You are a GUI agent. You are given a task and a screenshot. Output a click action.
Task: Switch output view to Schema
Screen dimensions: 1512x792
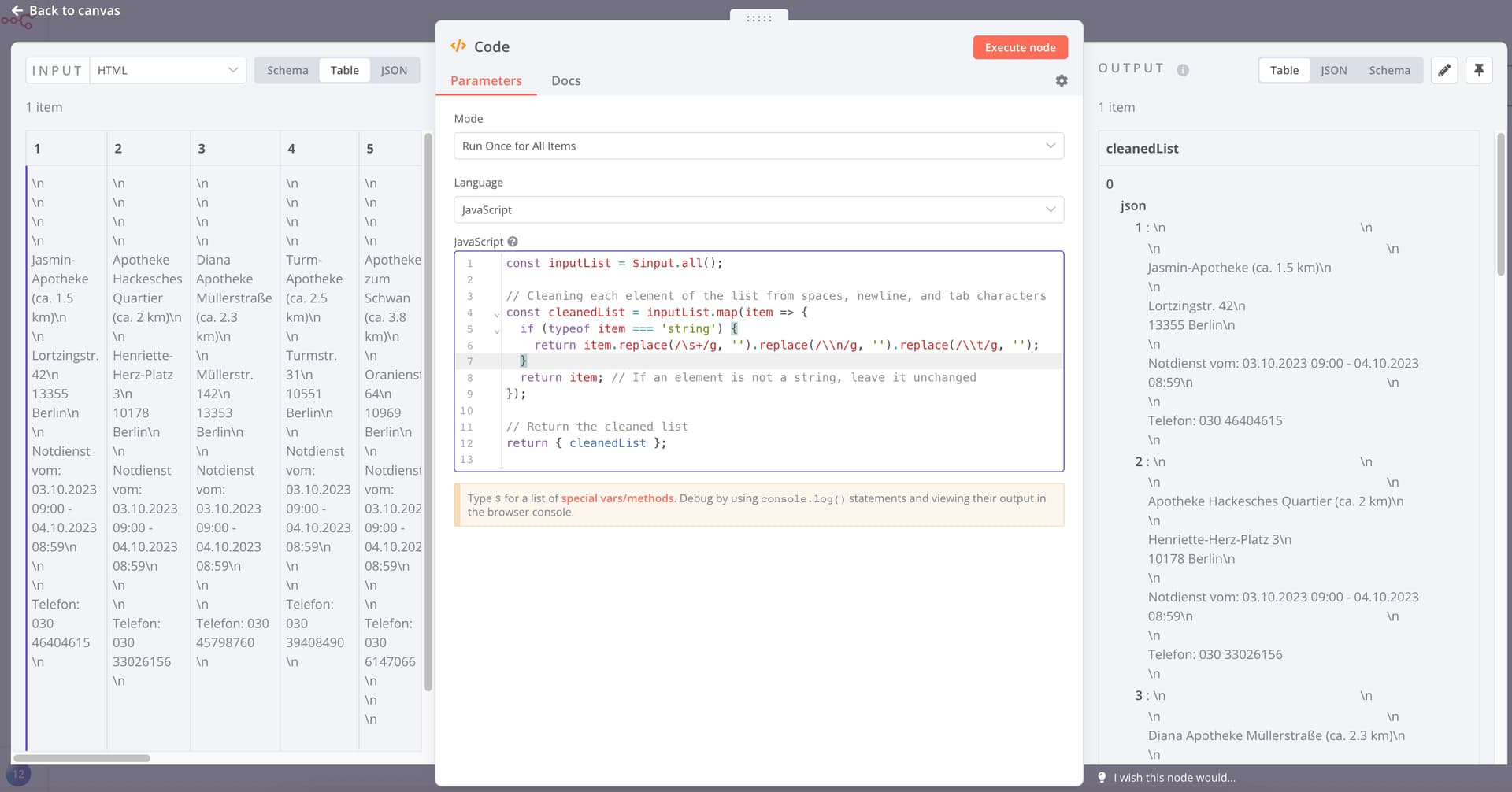tap(1389, 70)
